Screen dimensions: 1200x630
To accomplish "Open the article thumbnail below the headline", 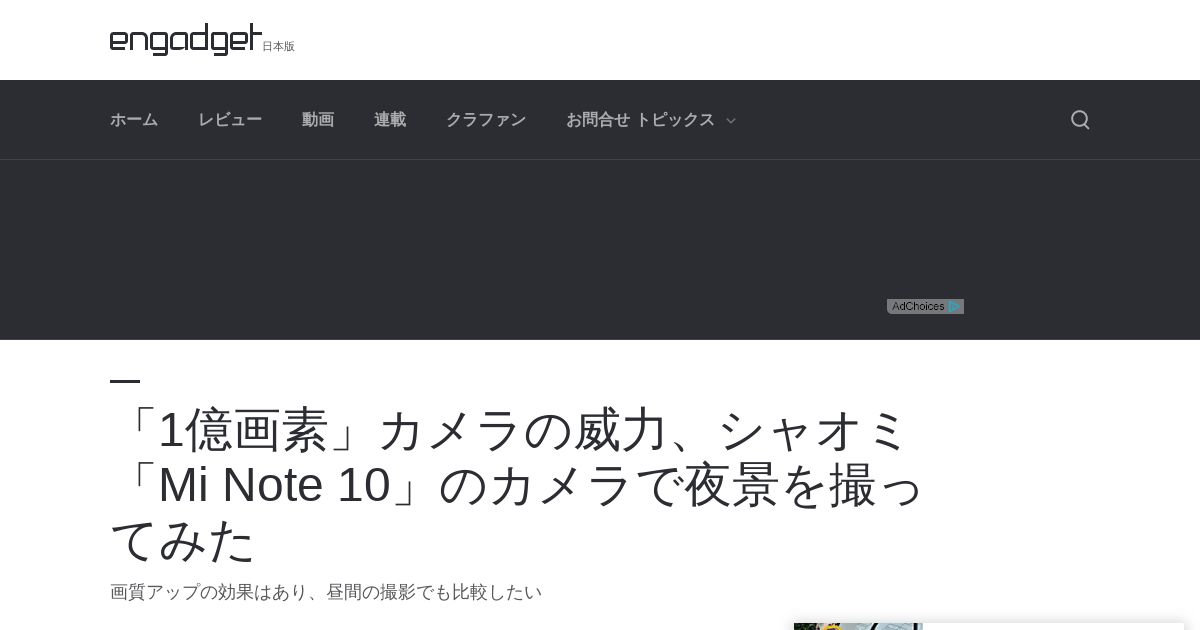I will click(858, 626).
